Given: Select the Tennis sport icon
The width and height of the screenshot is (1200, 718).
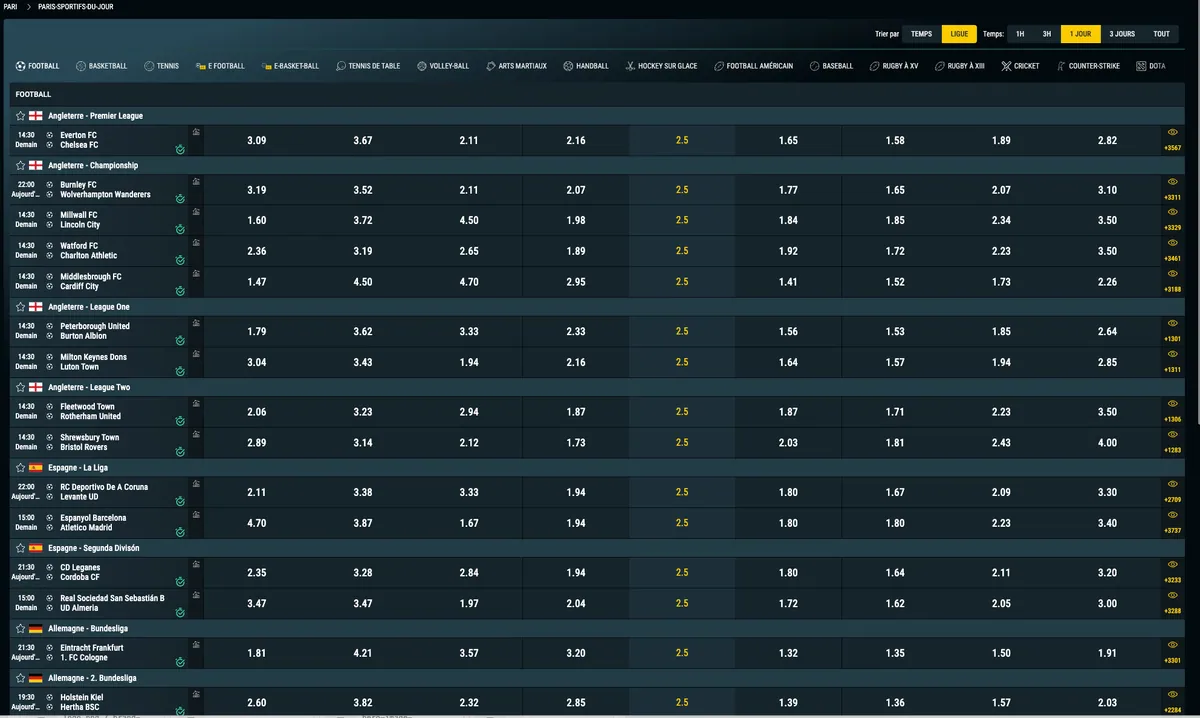Looking at the screenshot, I should coord(149,66).
